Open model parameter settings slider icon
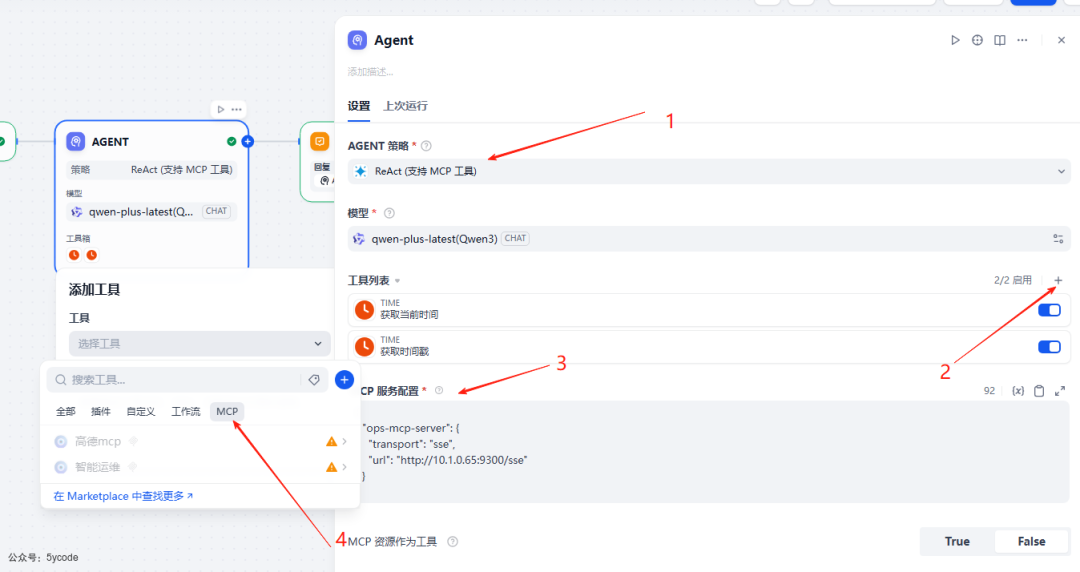 [1058, 239]
